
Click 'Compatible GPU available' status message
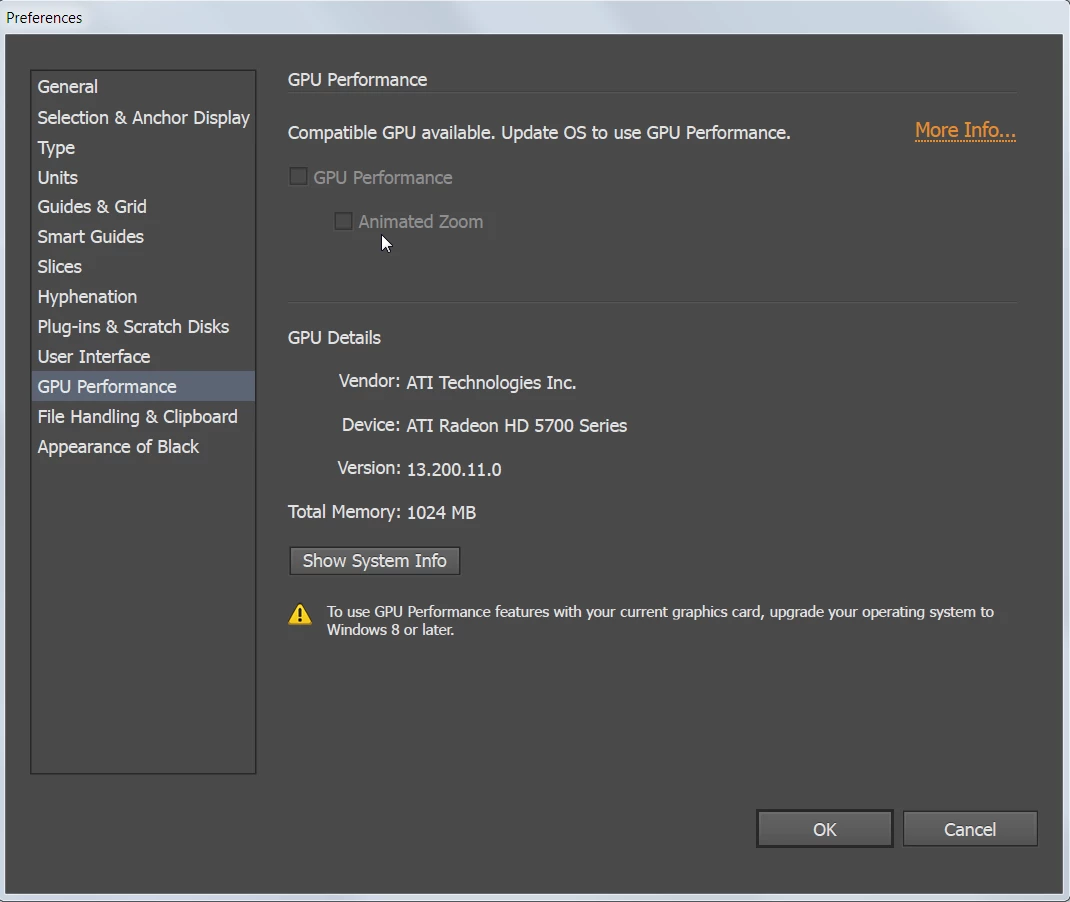click(x=538, y=133)
